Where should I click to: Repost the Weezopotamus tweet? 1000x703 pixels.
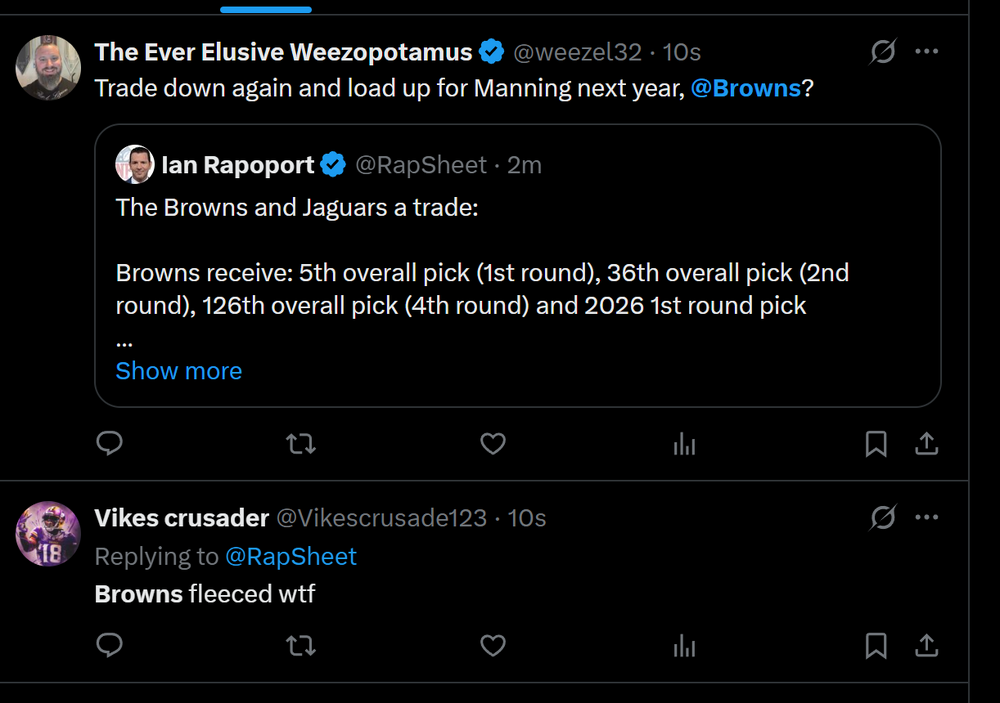tap(300, 443)
